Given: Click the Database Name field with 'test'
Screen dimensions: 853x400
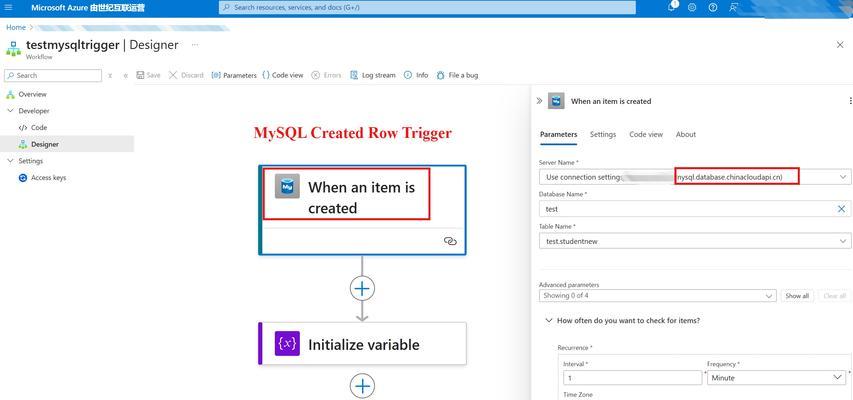Looking at the screenshot, I should (695, 209).
